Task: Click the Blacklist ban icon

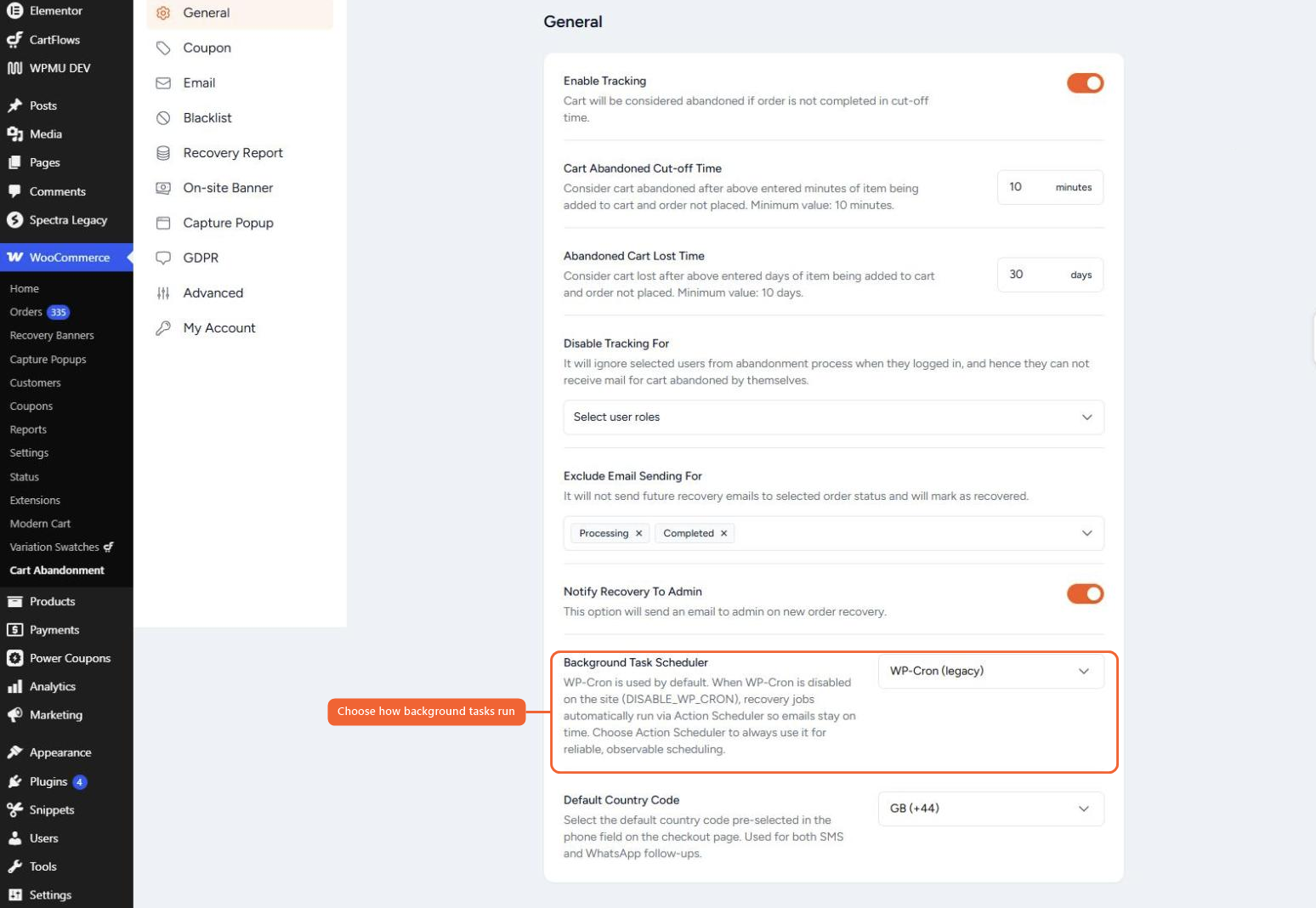Action: click(163, 117)
